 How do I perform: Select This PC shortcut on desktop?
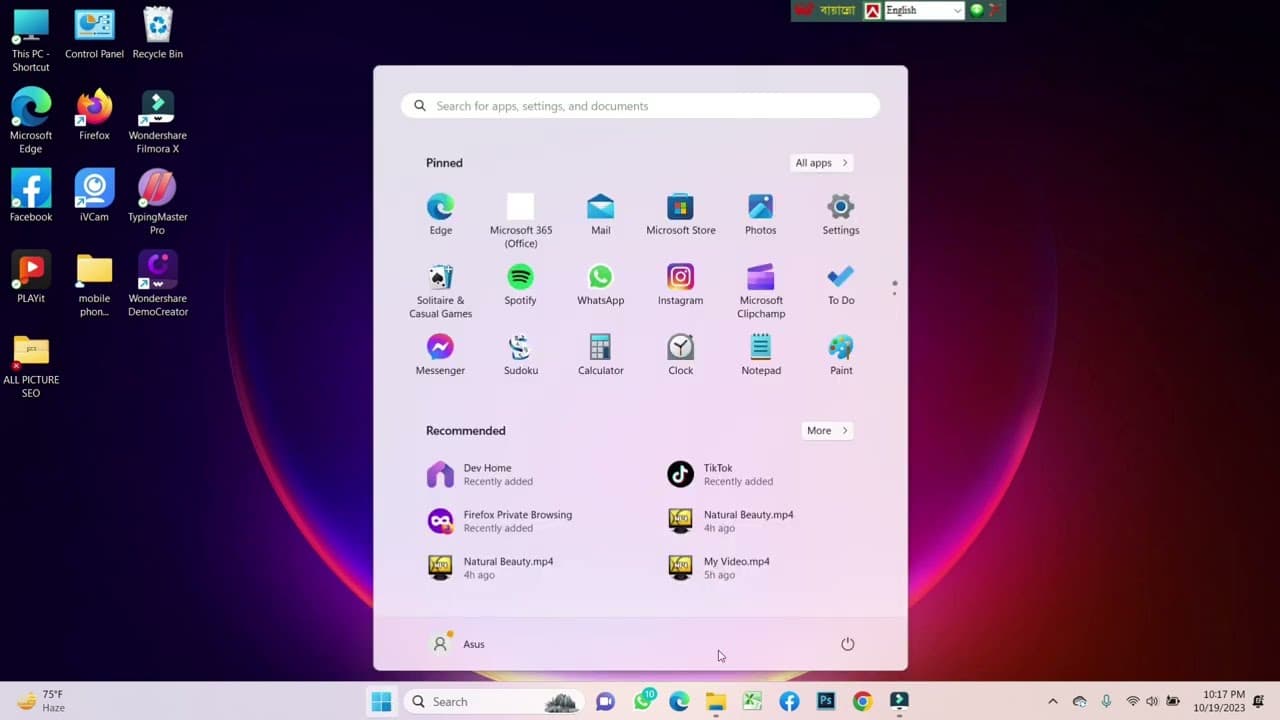[x=31, y=40]
